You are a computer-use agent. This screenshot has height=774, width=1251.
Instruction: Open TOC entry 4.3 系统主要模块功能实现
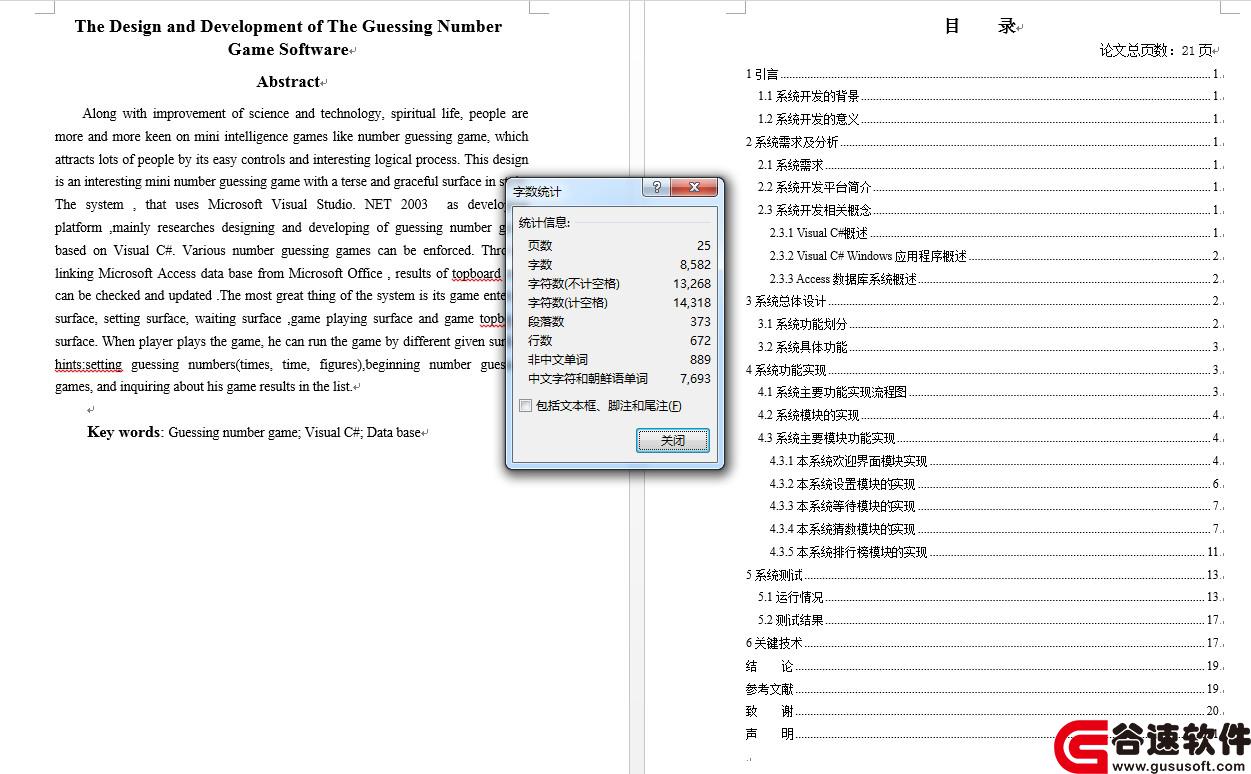[989, 438]
